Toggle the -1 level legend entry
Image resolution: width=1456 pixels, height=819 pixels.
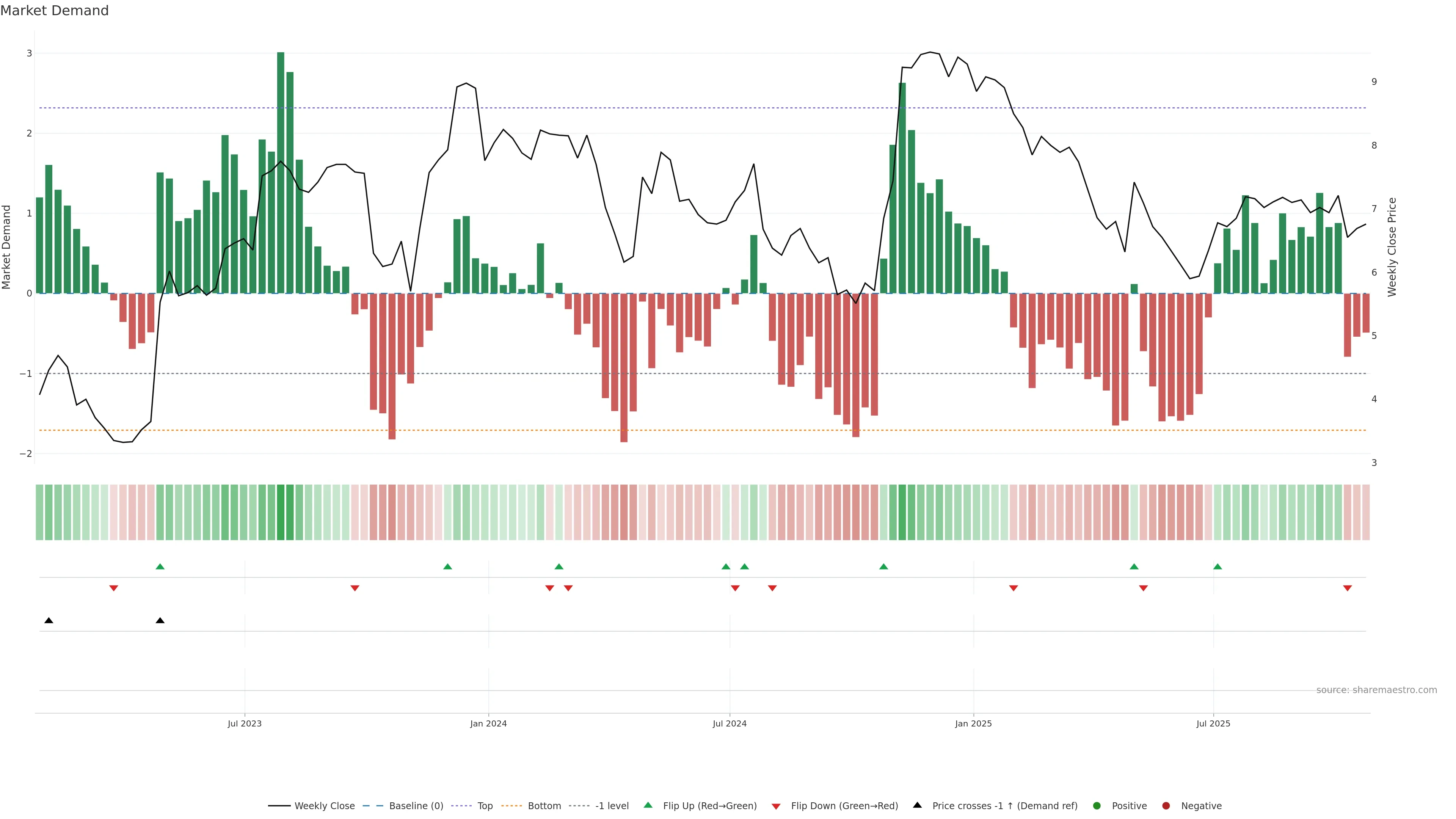click(612, 806)
